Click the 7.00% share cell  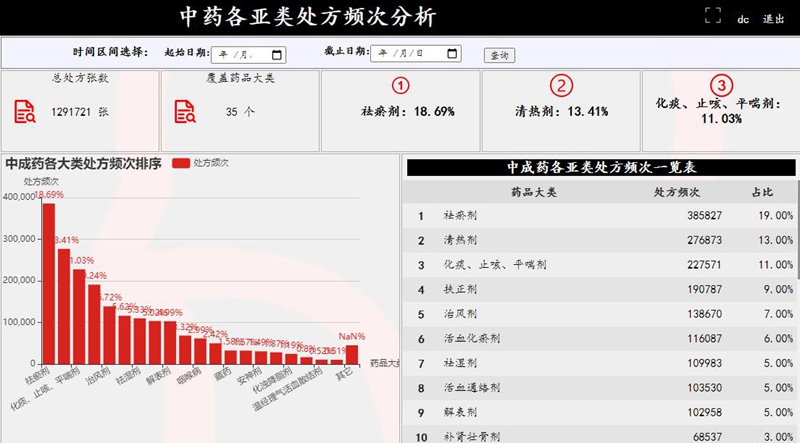(778, 314)
